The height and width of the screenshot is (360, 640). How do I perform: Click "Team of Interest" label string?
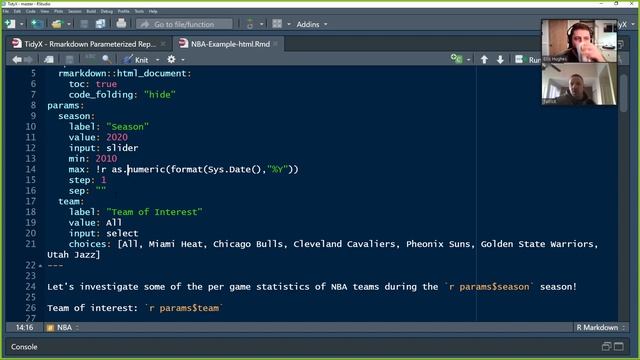tap(154, 212)
